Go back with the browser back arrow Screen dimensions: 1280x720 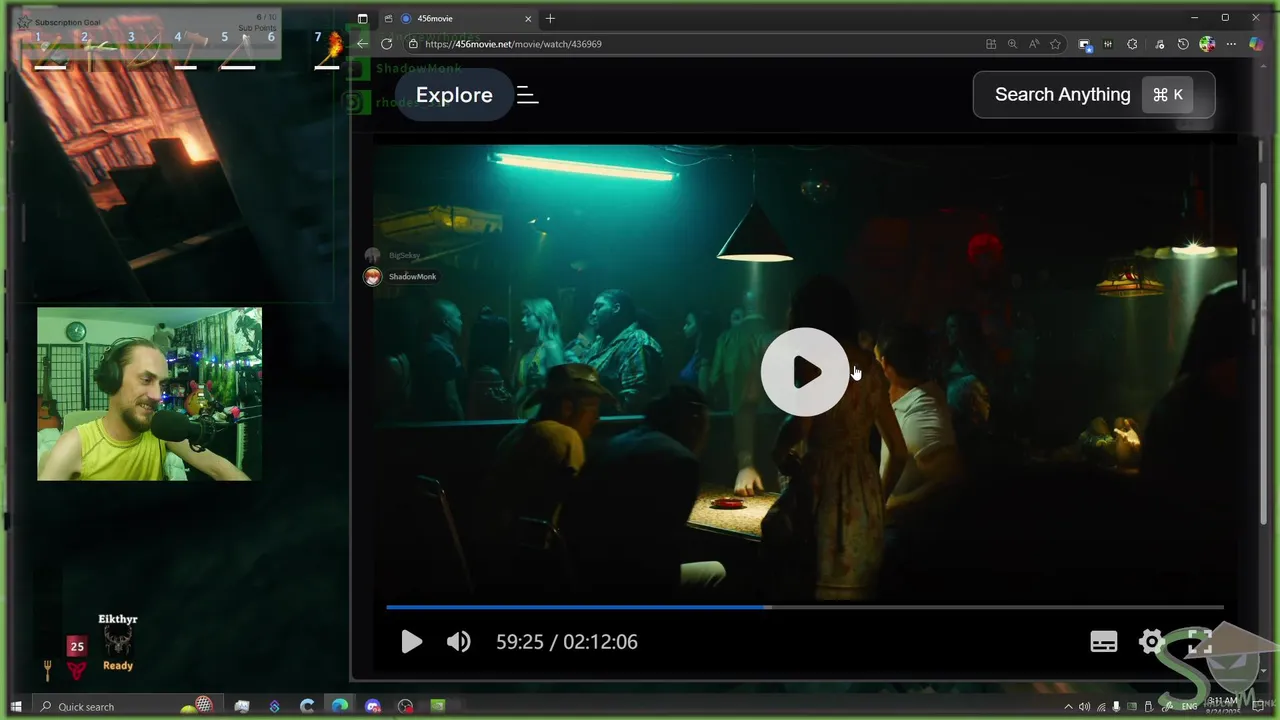point(362,44)
